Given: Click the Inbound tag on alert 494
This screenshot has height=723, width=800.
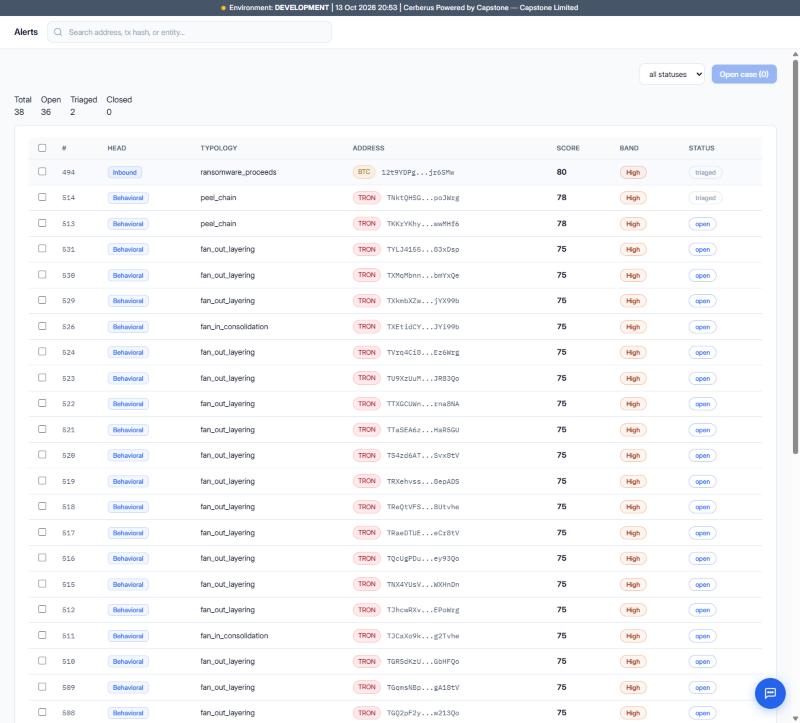Looking at the screenshot, I should (x=124, y=172).
